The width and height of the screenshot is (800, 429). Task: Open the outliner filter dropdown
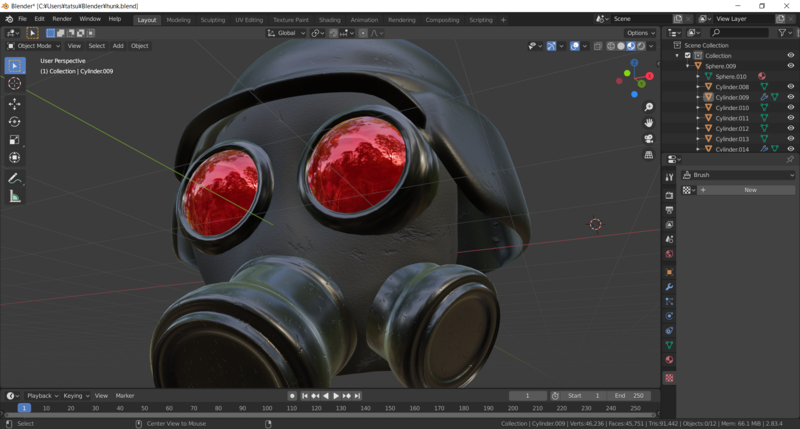pyautogui.click(x=785, y=33)
